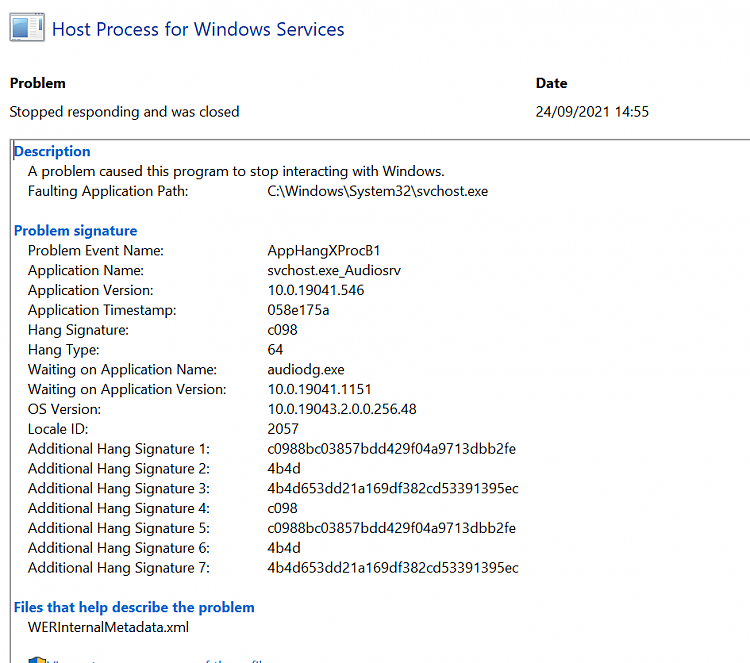Image resolution: width=750 pixels, height=663 pixels.
Task: Click the Additional Hang Signature 2 value 4b4d
Action: (x=284, y=469)
